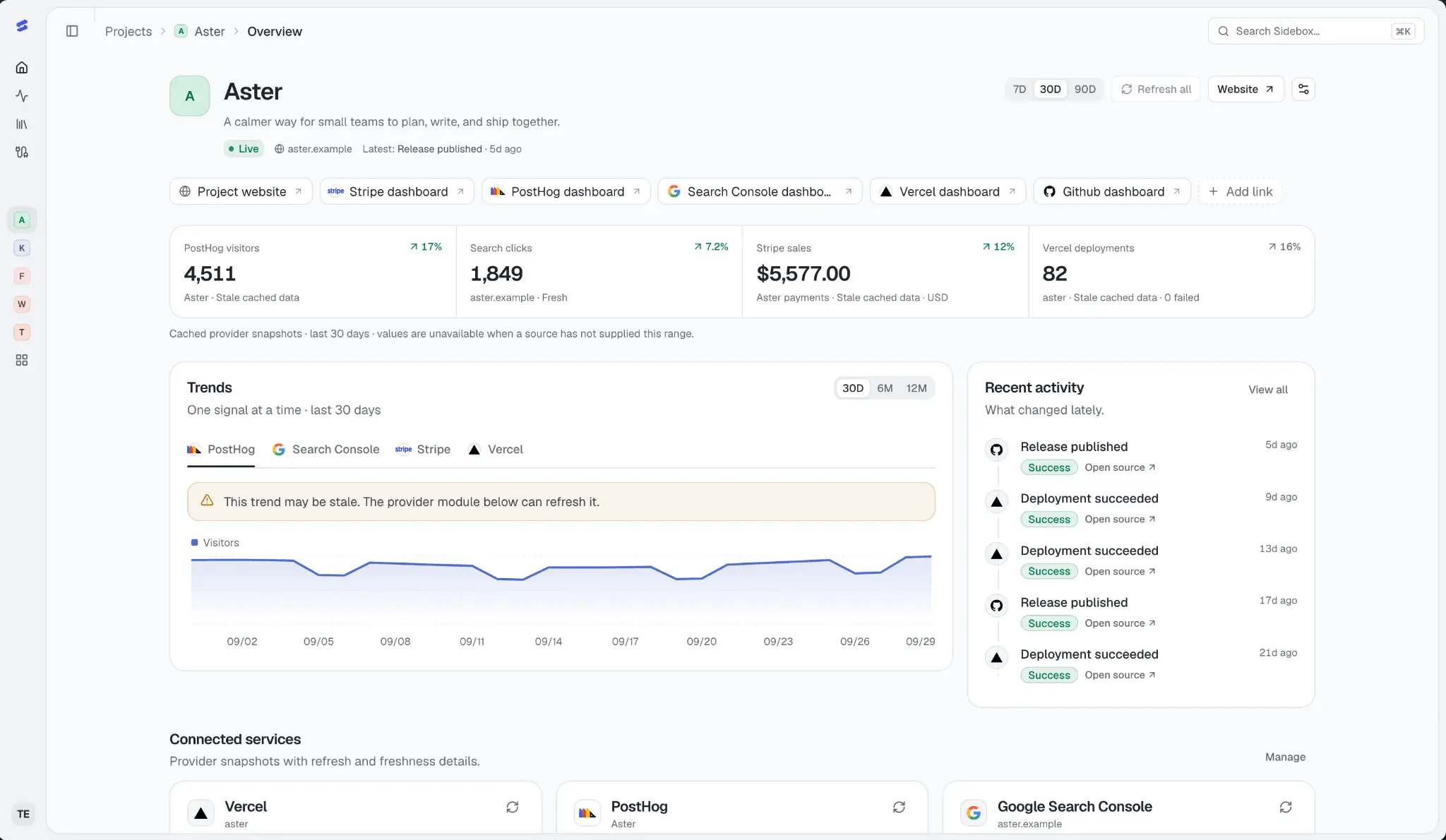This screenshot has width=1446, height=840.
Task: Open the project settings sliders icon
Action: pyautogui.click(x=1303, y=90)
